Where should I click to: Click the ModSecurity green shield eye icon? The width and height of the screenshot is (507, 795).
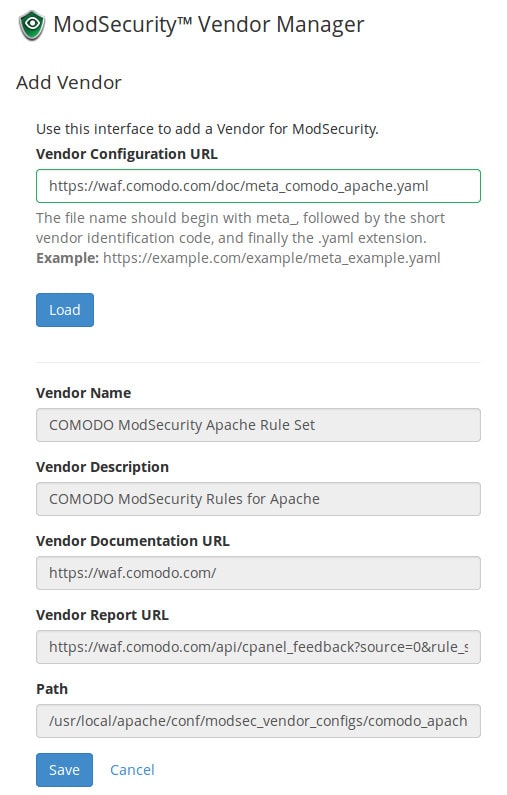pyautogui.click(x=31, y=25)
